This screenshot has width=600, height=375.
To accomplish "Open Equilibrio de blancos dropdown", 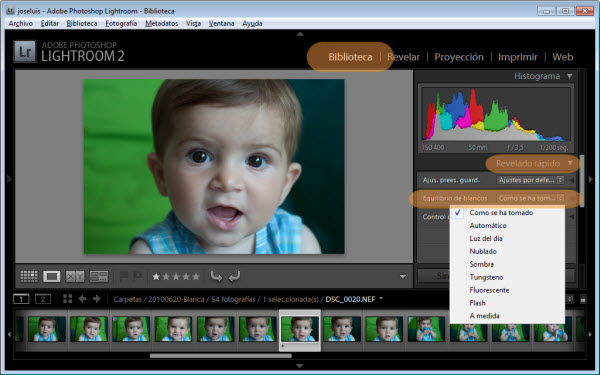I will pyautogui.click(x=530, y=198).
